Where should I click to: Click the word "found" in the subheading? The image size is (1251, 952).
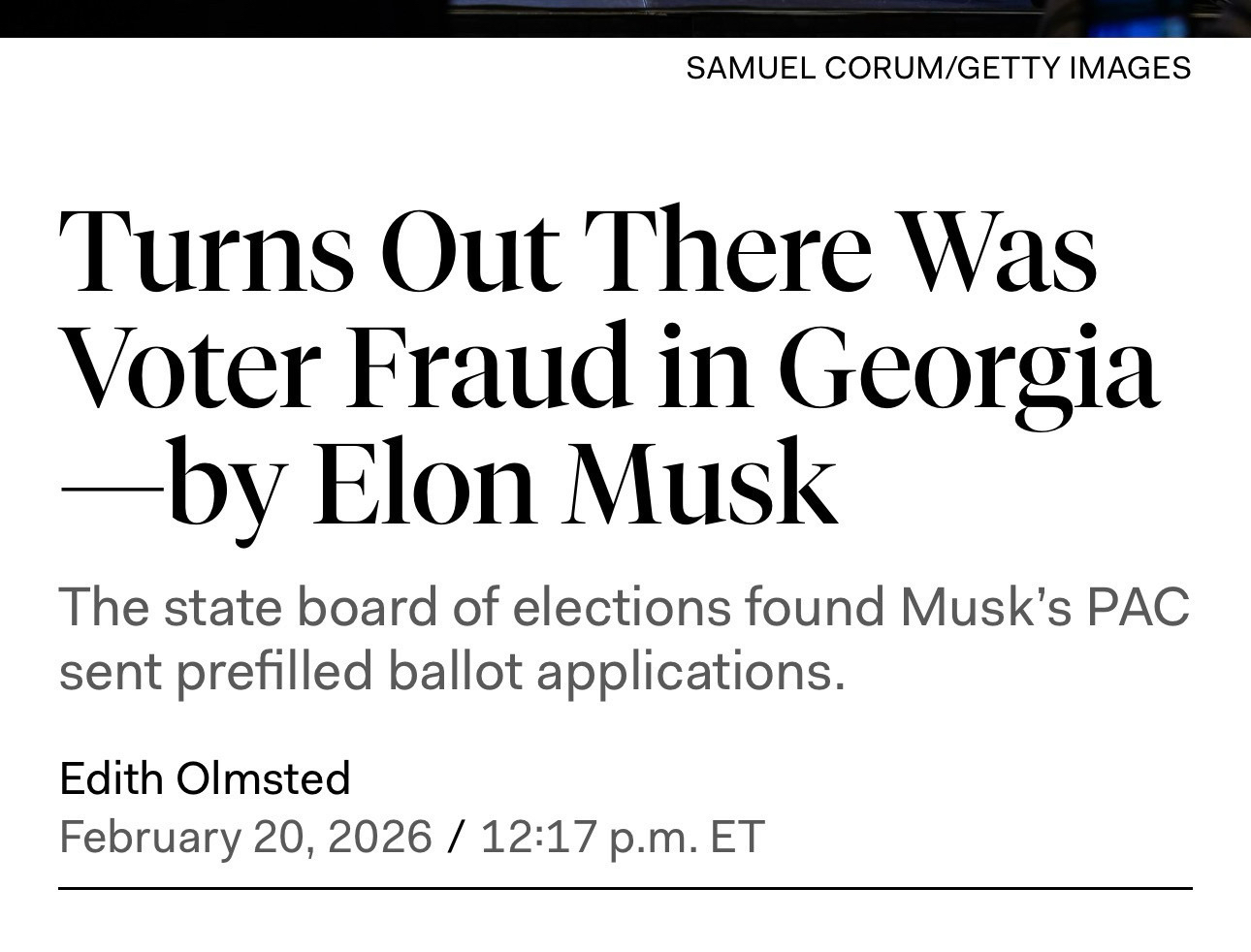click(815, 608)
